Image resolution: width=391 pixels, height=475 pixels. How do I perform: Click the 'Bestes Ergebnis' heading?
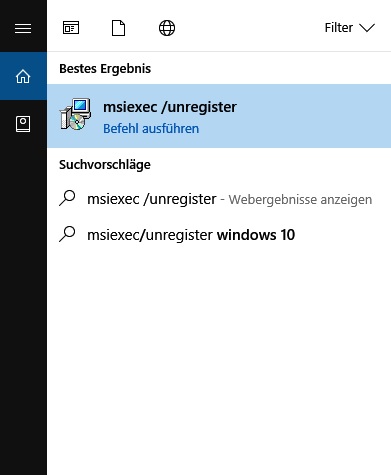[x=105, y=69]
